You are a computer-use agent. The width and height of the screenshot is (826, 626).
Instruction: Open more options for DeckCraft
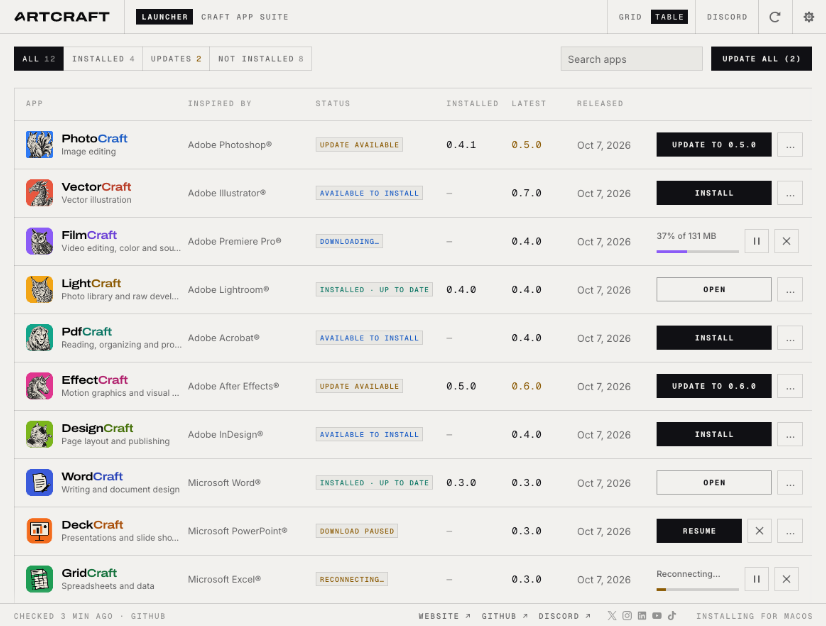click(x=790, y=531)
